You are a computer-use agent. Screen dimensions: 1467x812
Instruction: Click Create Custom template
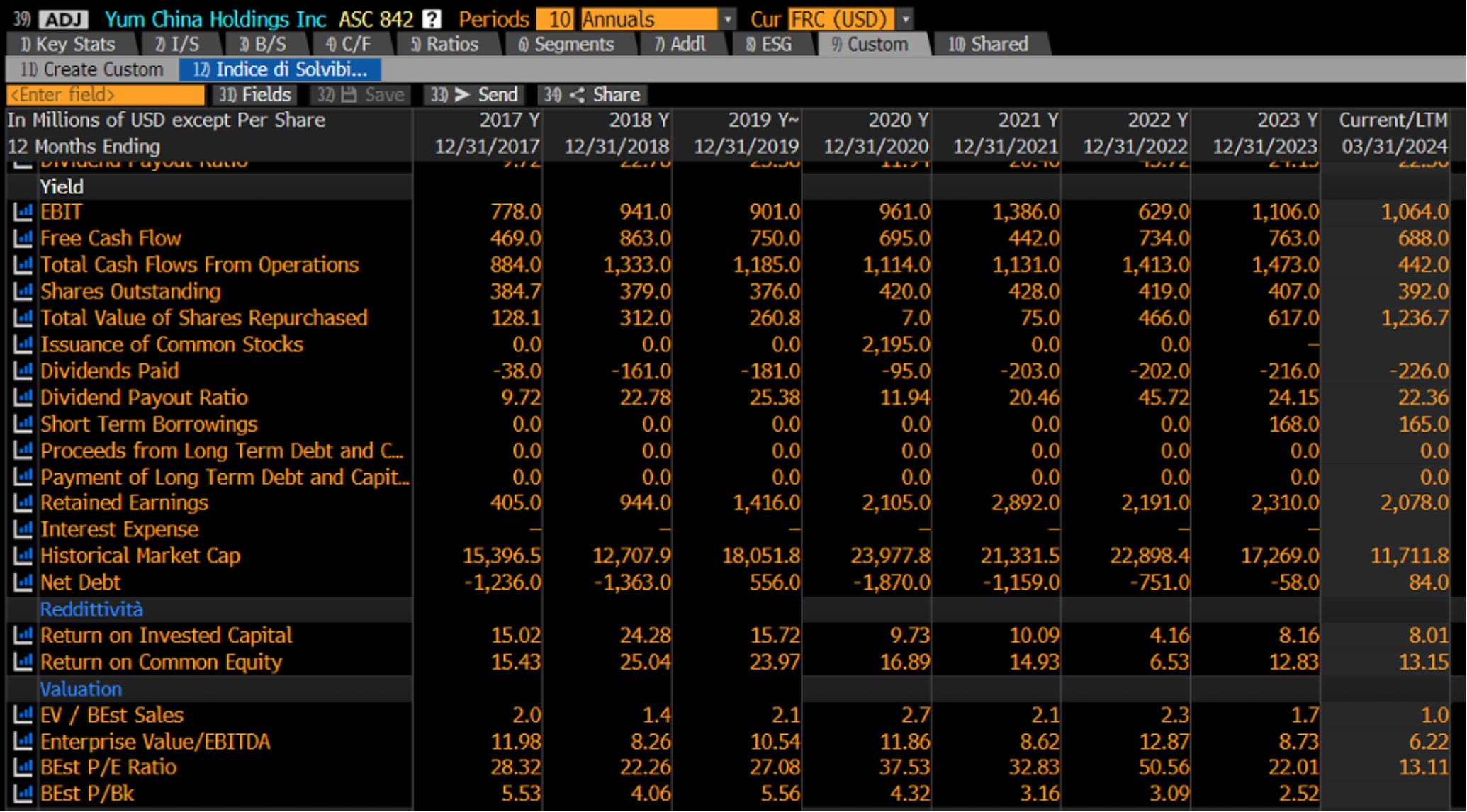[x=92, y=69]
